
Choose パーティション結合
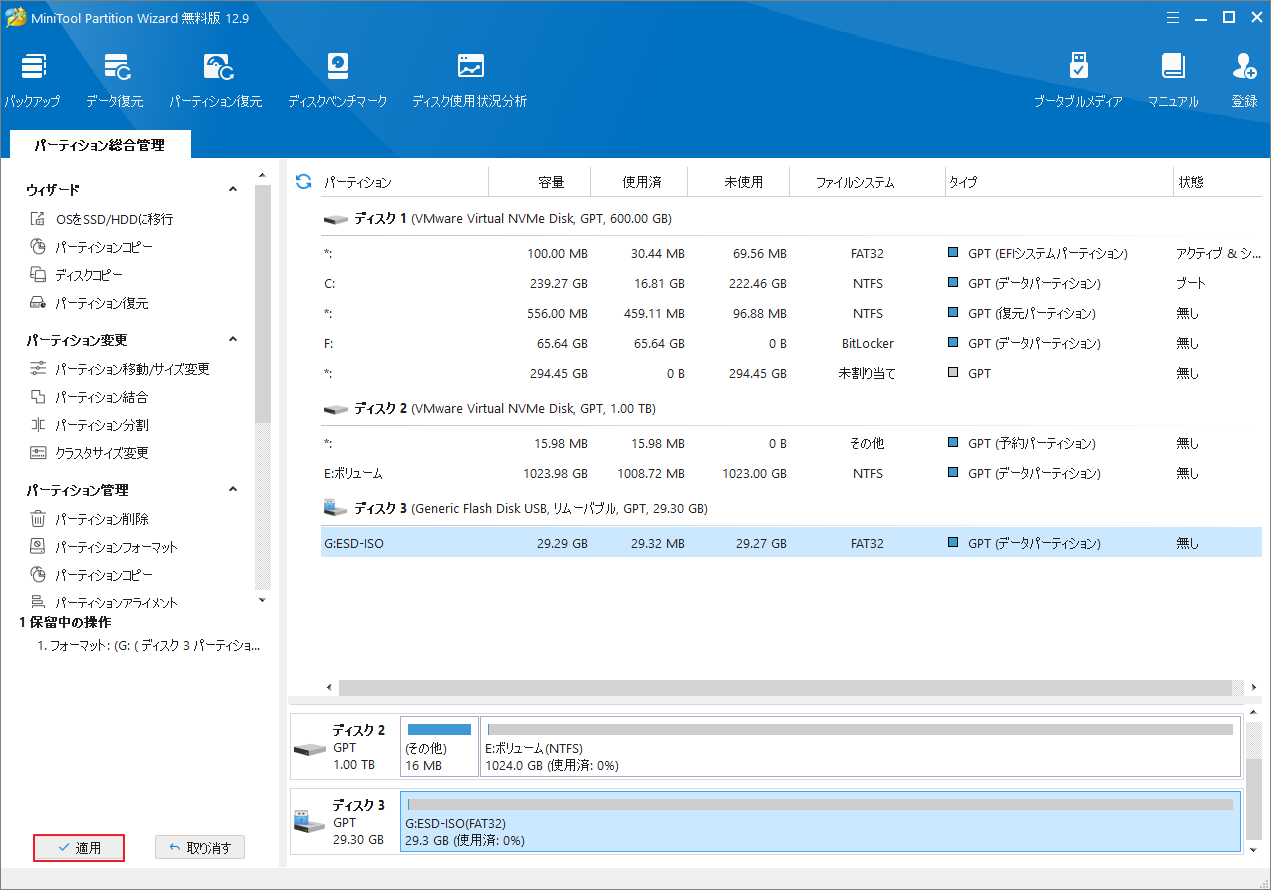(x=88, y=397)
